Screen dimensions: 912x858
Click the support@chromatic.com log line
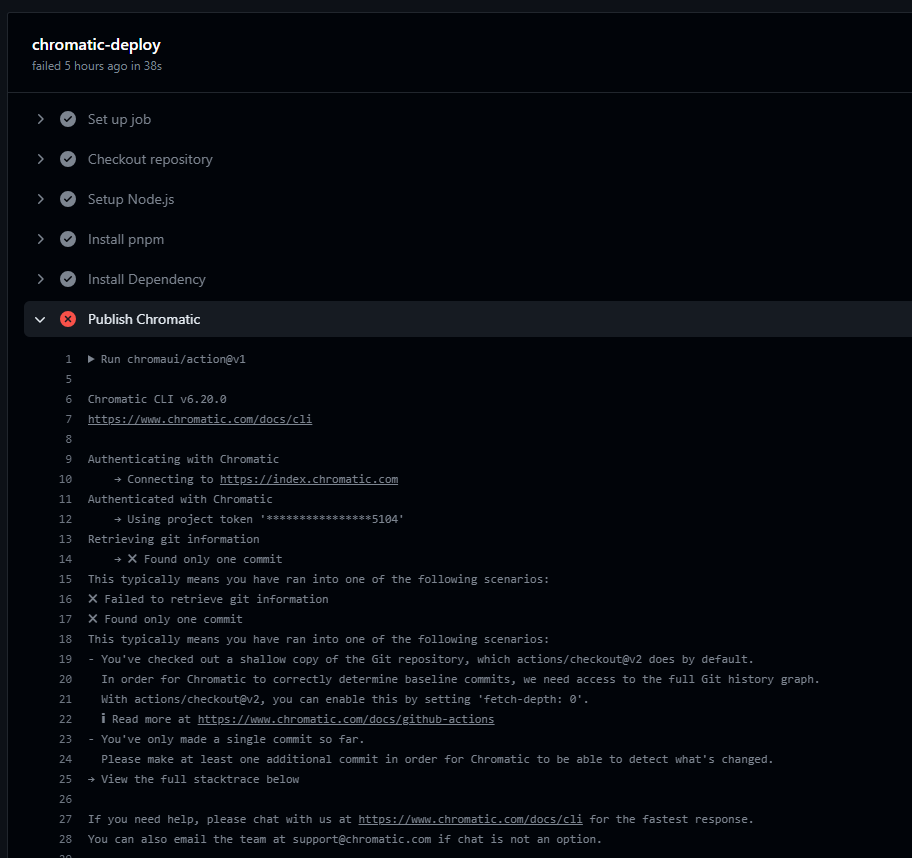click(344, 839)
